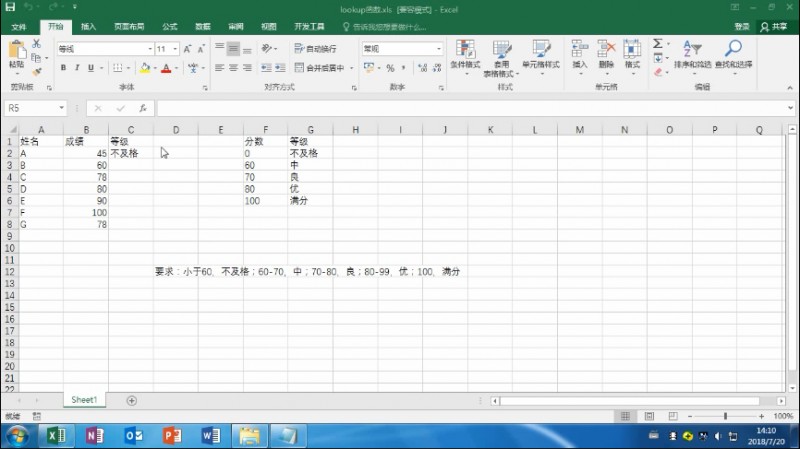Toggle top vertical alignment
800x449 pixels.
(x=219, y=48)
